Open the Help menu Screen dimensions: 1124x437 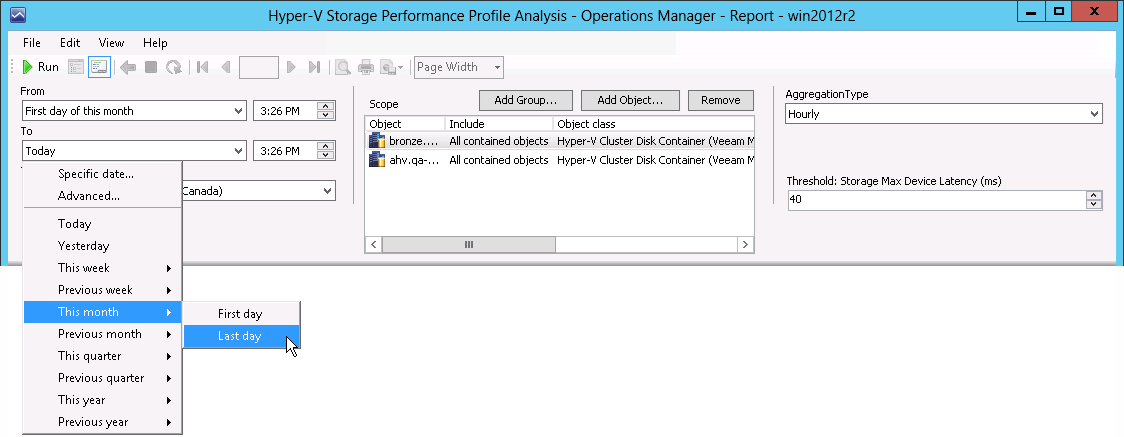click(x=155, y=43)
